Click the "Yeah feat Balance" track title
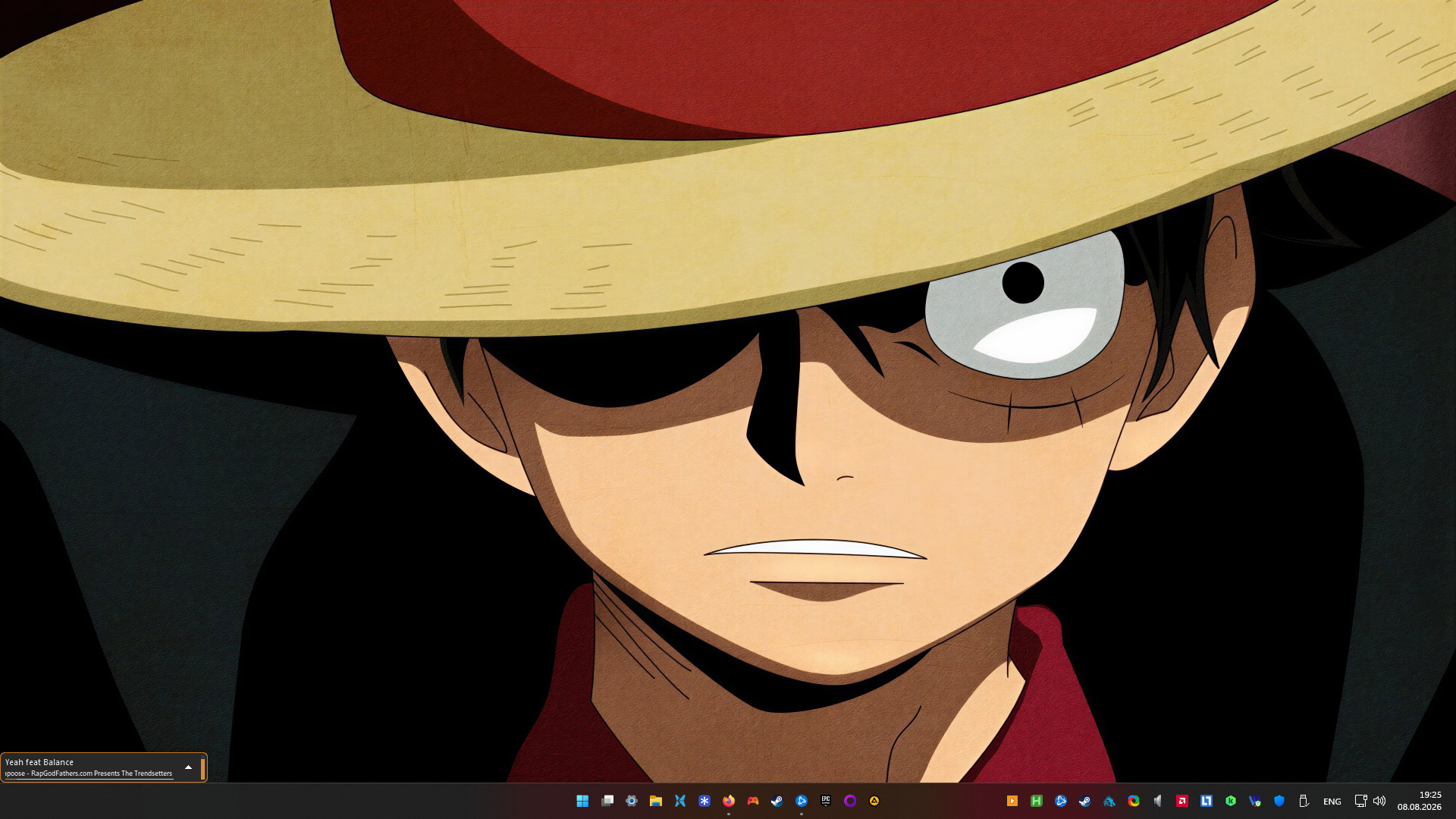 point(39,762)
